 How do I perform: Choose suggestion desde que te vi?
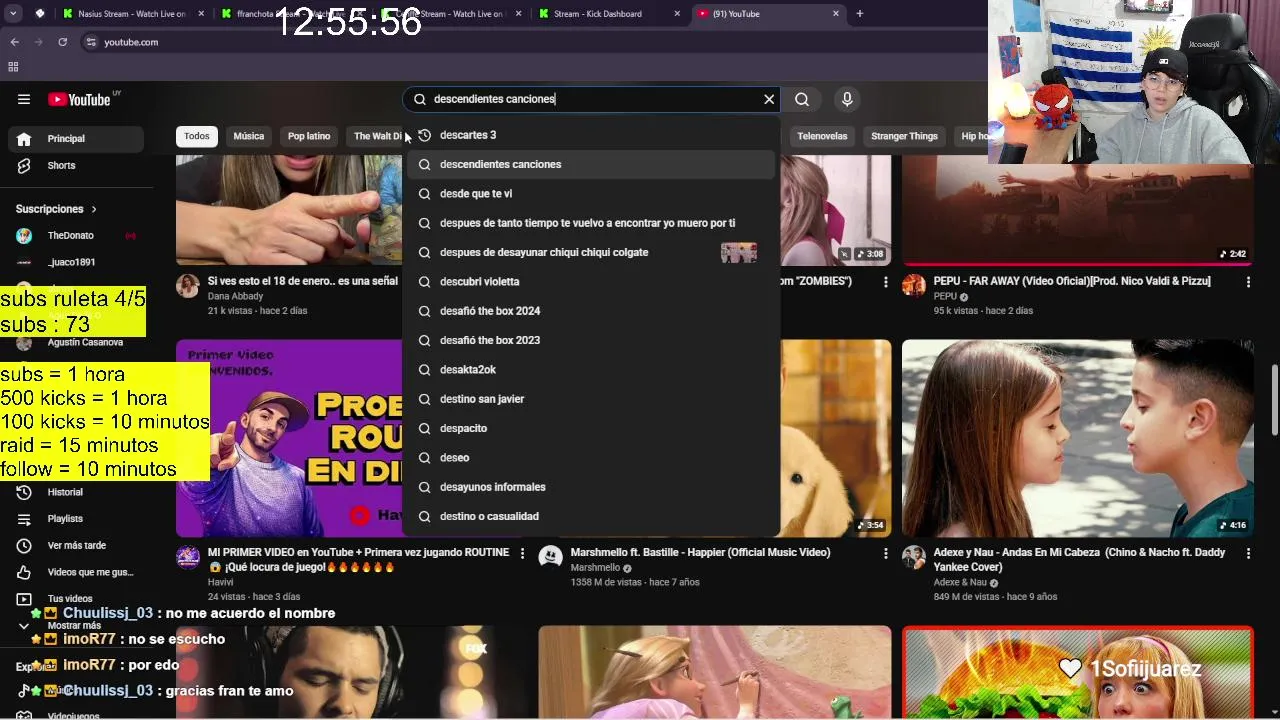click(x=590, y=194)
